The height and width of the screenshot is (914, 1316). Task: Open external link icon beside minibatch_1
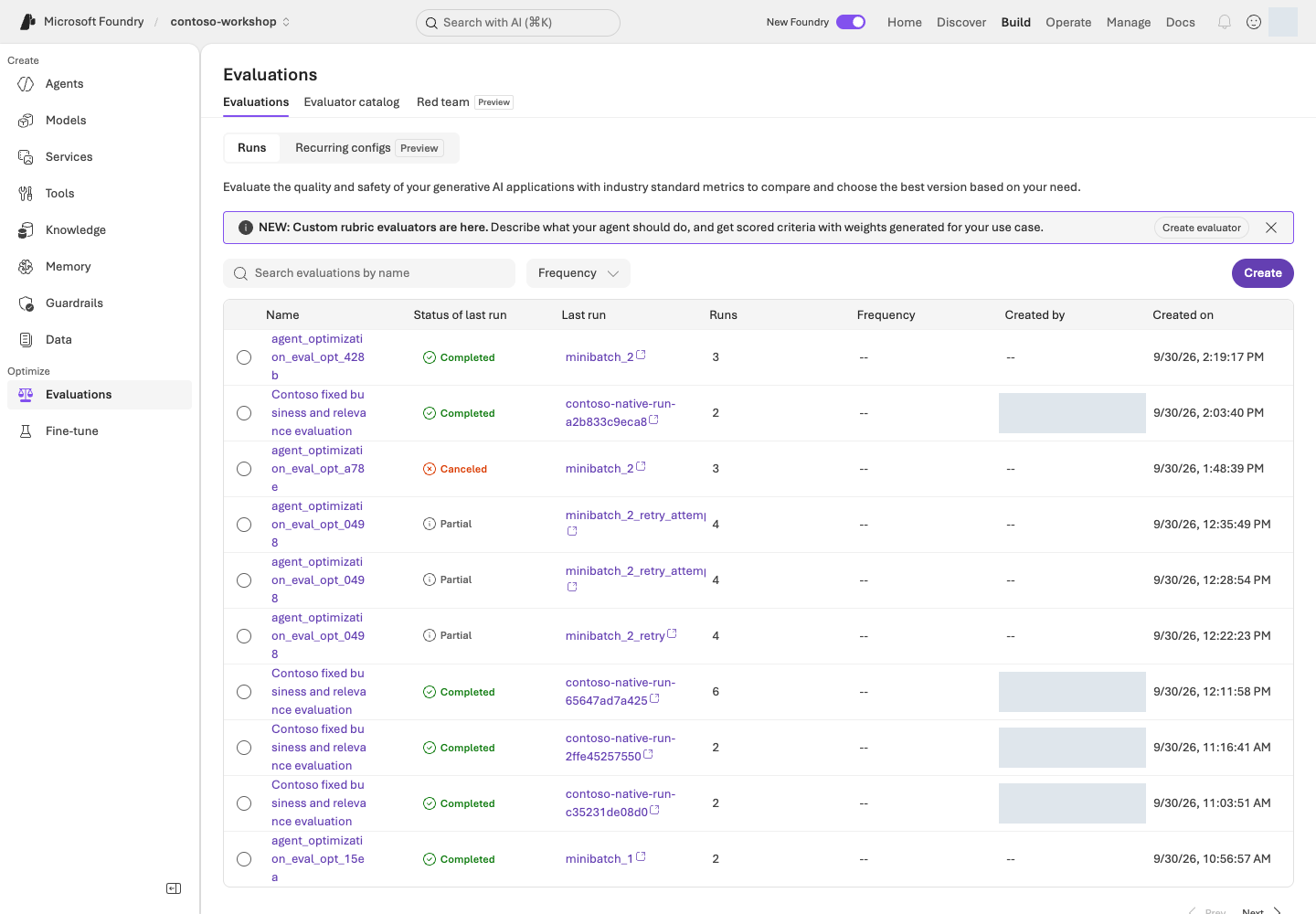point(641,857)
